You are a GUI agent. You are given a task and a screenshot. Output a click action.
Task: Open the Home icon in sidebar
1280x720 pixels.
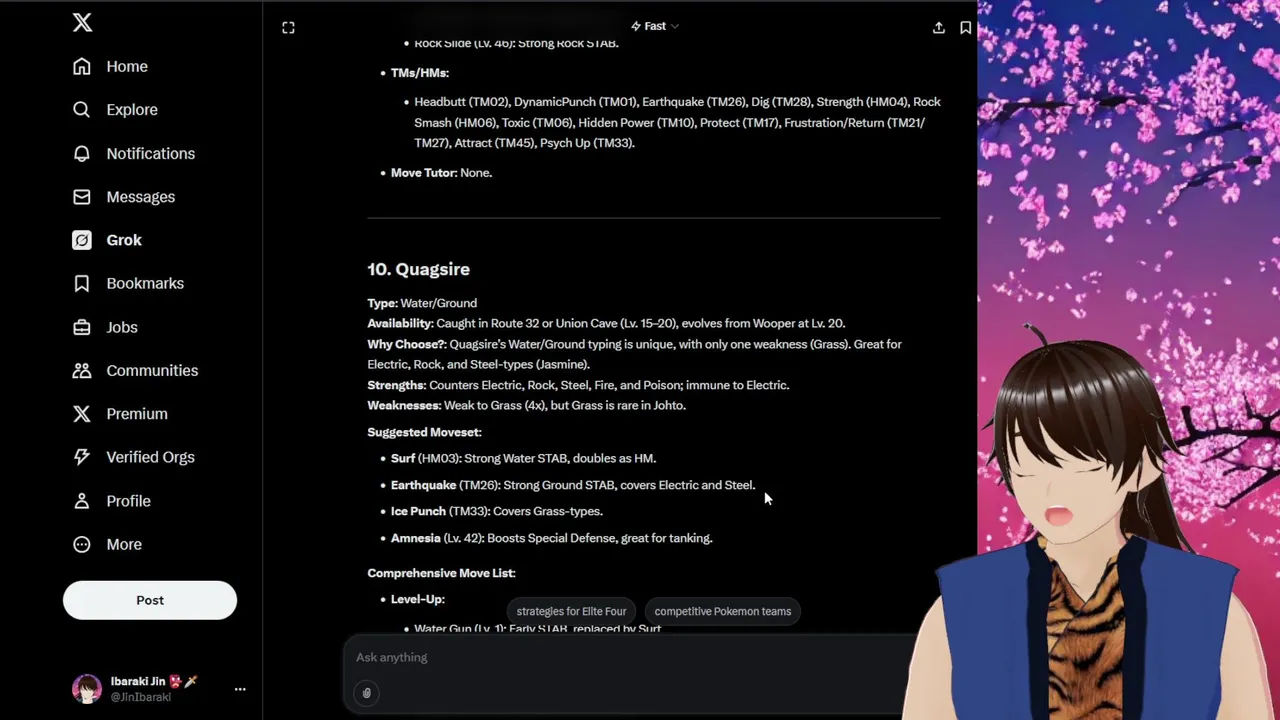(x=82, y=66)
